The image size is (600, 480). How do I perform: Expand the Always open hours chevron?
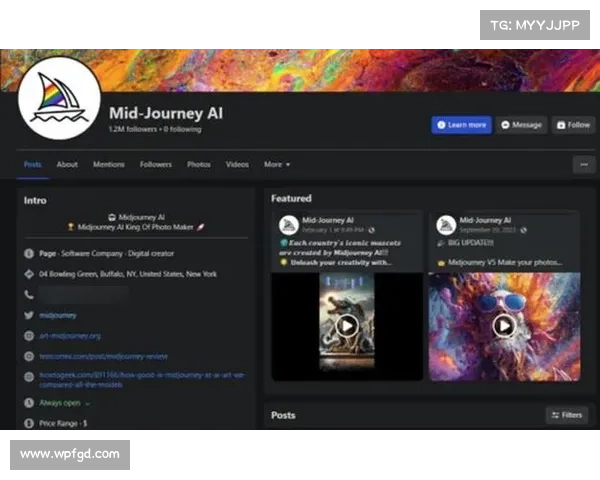pos(88,403)
